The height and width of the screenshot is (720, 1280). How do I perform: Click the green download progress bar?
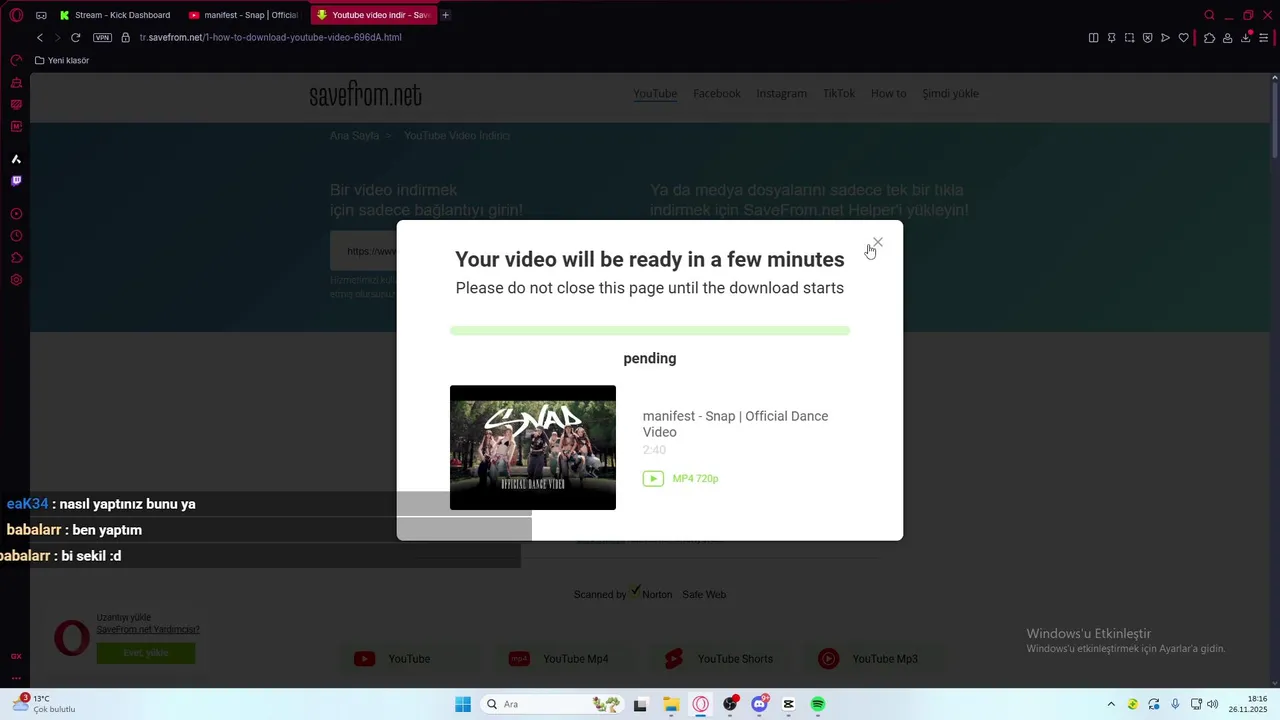coord(650,330)
